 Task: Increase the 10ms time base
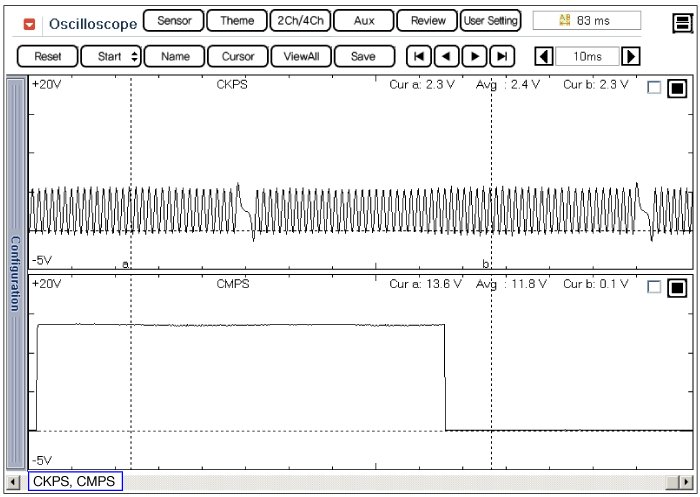(631, 56)
